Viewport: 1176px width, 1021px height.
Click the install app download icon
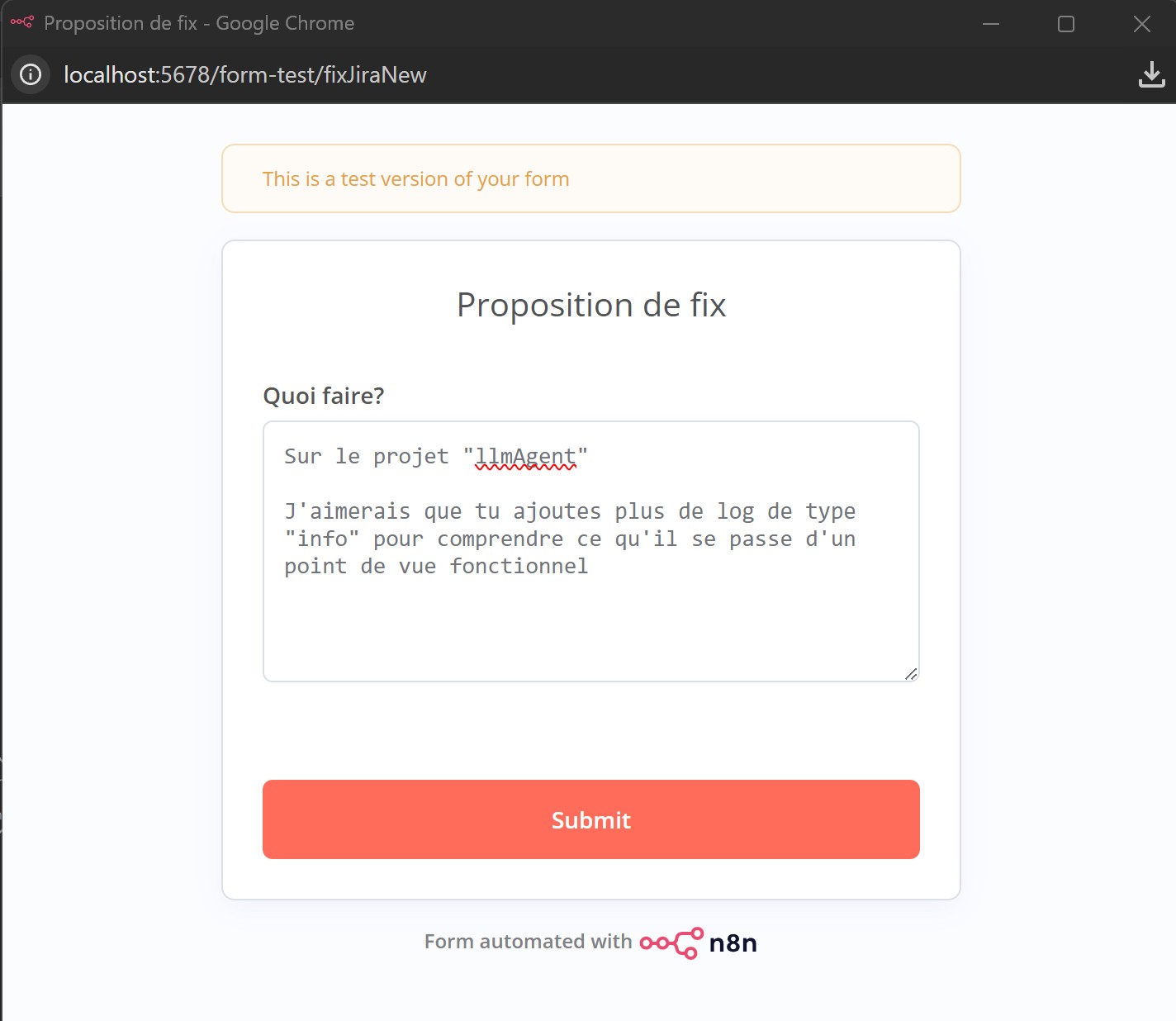[1151, 75]
